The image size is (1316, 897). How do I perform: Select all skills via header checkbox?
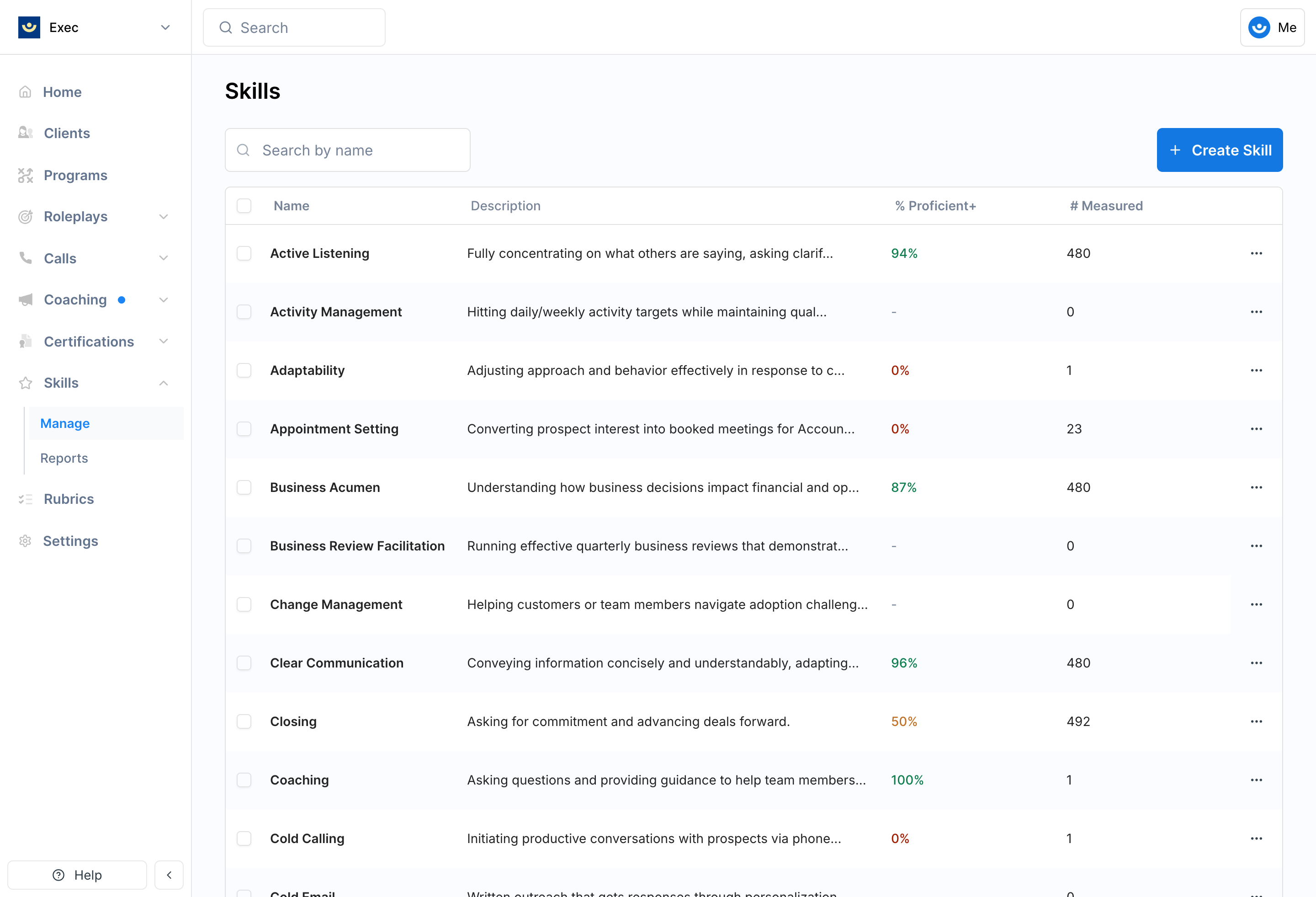pyautogui.click(x=244, y=205)
